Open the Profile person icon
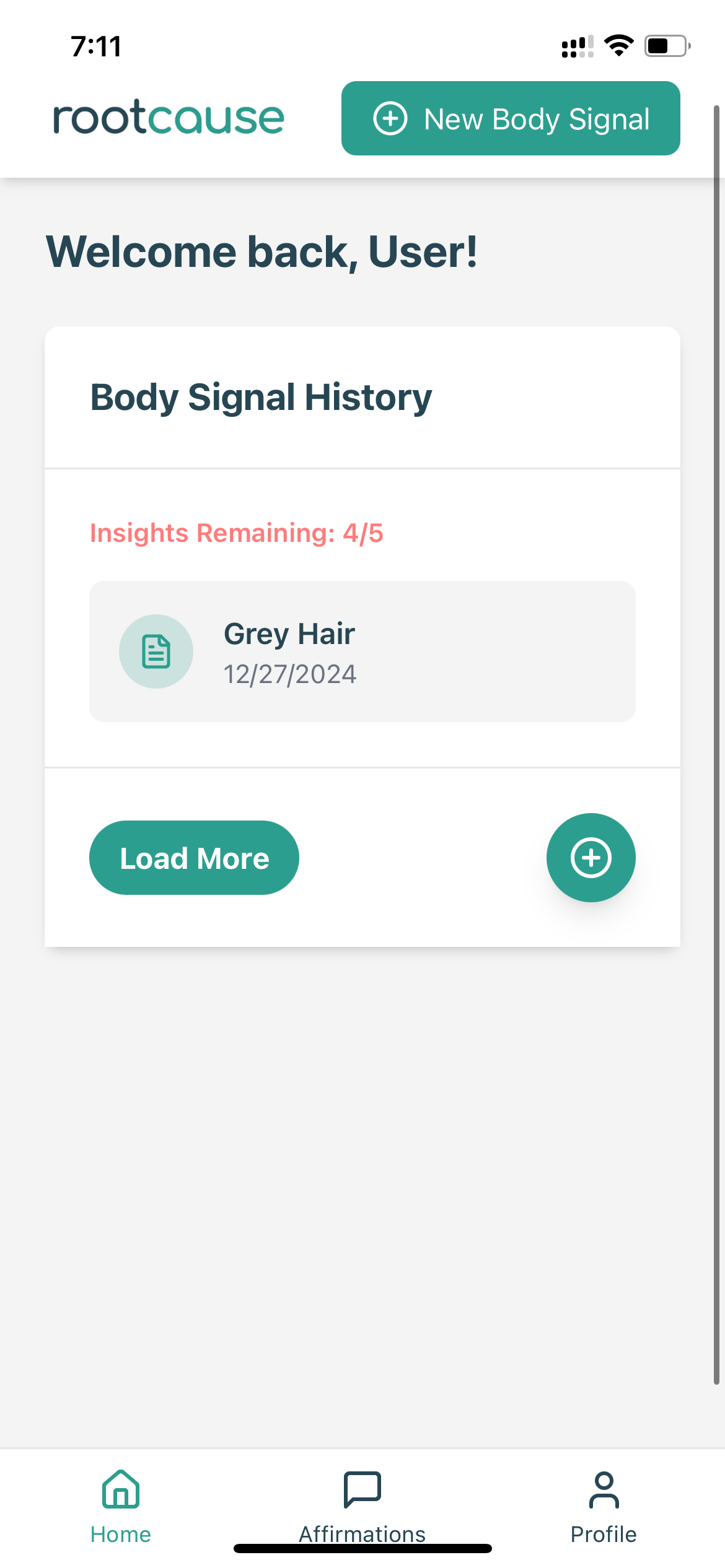The width and height of the screenshot is (725, 1568). (x=604, y=1489)
